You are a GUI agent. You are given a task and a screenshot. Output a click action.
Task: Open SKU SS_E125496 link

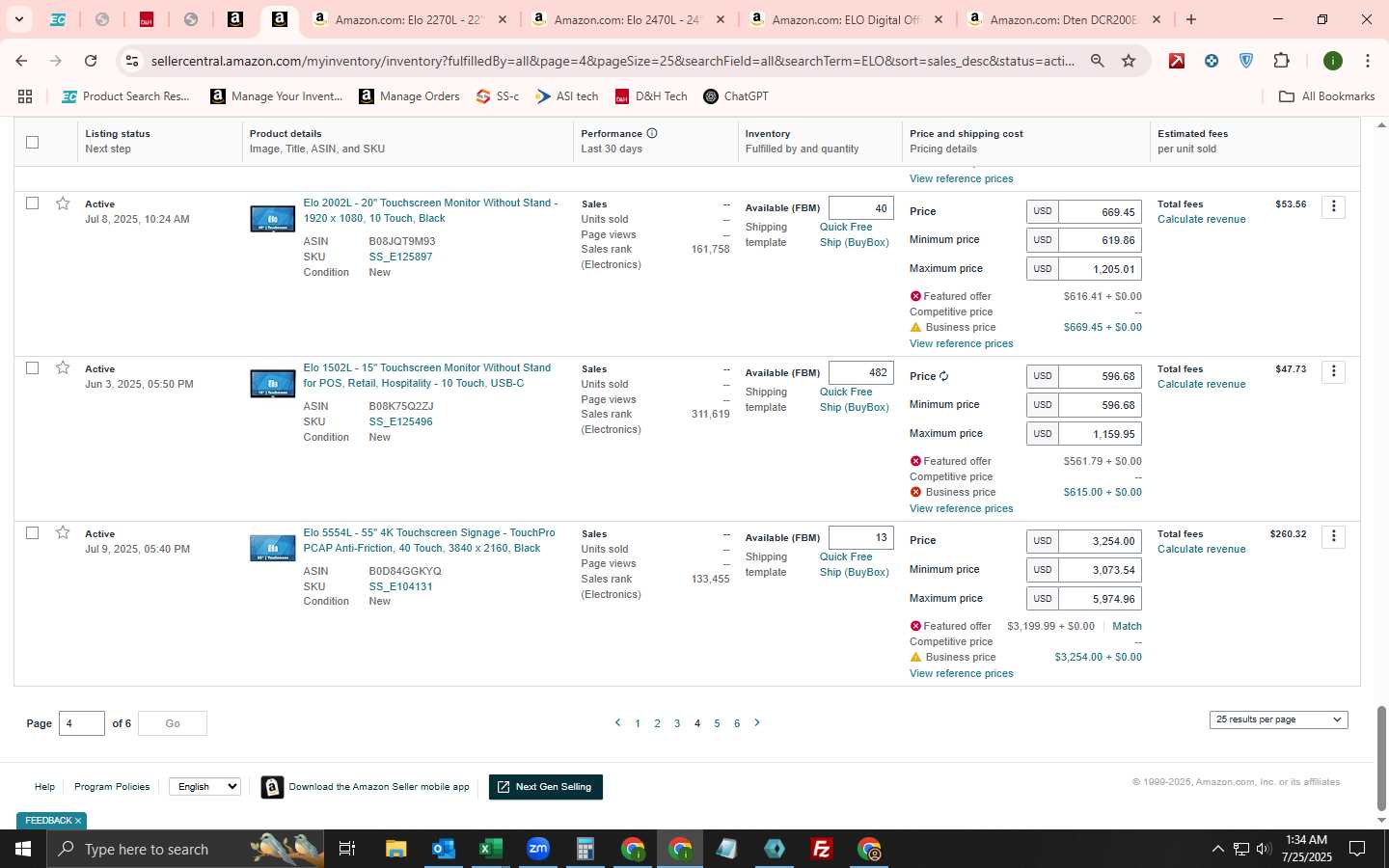[x=400, y=421]
